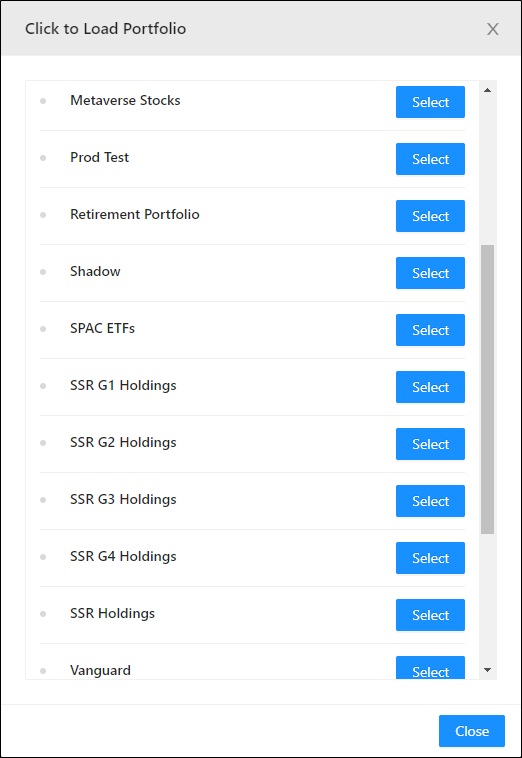Load the Retirement Portfolio via Select
Viewport: 522px width, 758px height.
[x=430, y=216]
